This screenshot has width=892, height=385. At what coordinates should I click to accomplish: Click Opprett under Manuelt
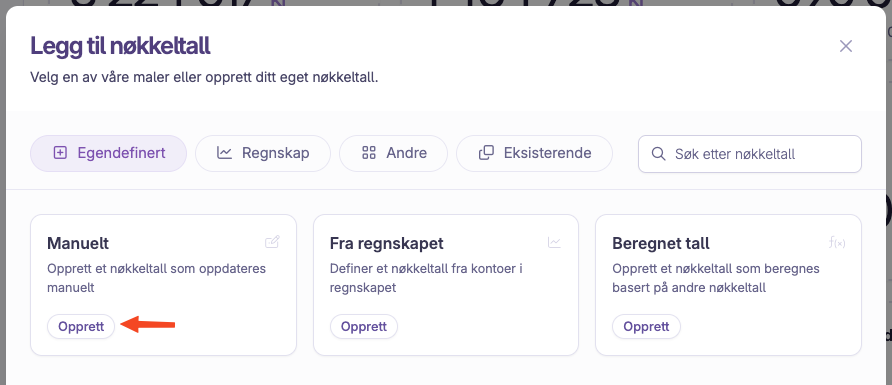(81, 326)
